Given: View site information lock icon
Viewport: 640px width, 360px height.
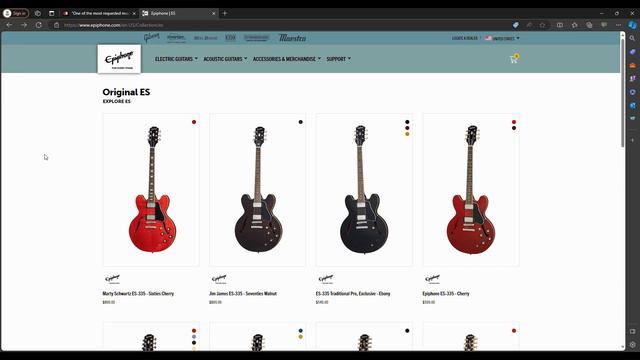Looking at the screenshot, I should (57, 25).
